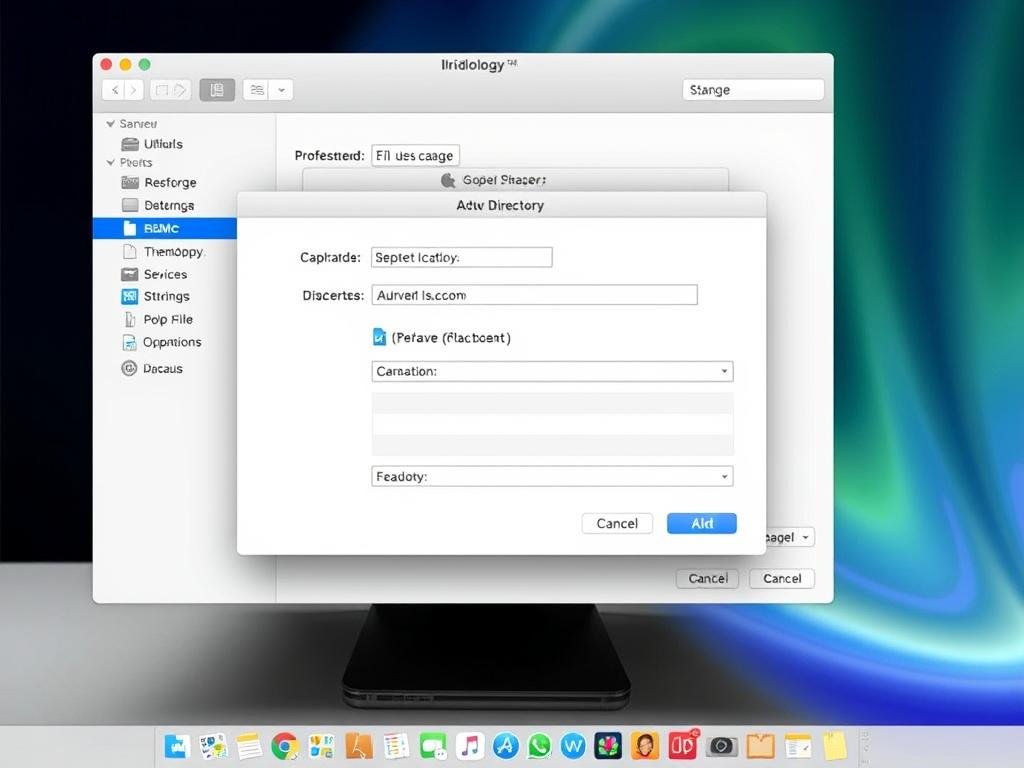
Task: Select Themoppy in the sidebar
Action: [172, 252]
